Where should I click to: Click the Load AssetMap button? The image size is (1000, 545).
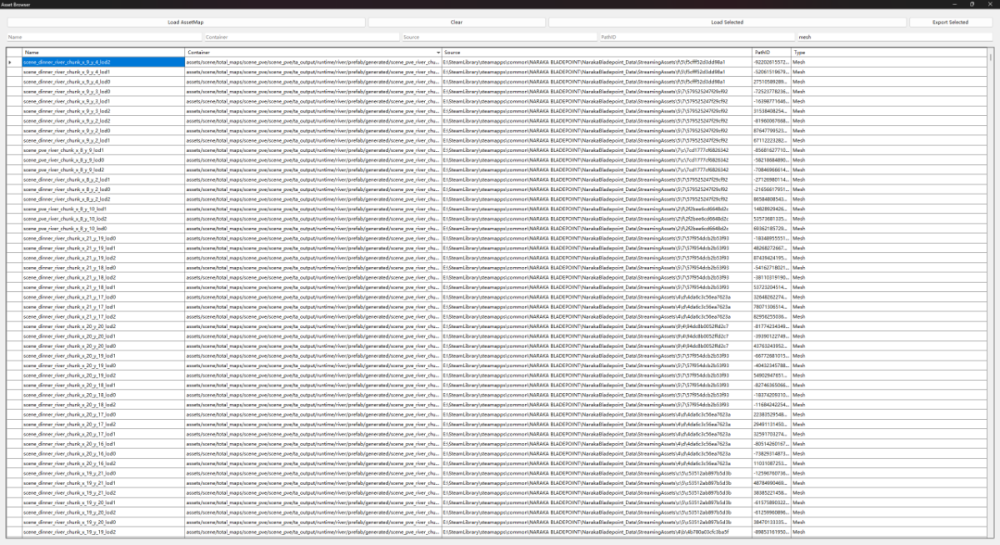pos(185,21)
